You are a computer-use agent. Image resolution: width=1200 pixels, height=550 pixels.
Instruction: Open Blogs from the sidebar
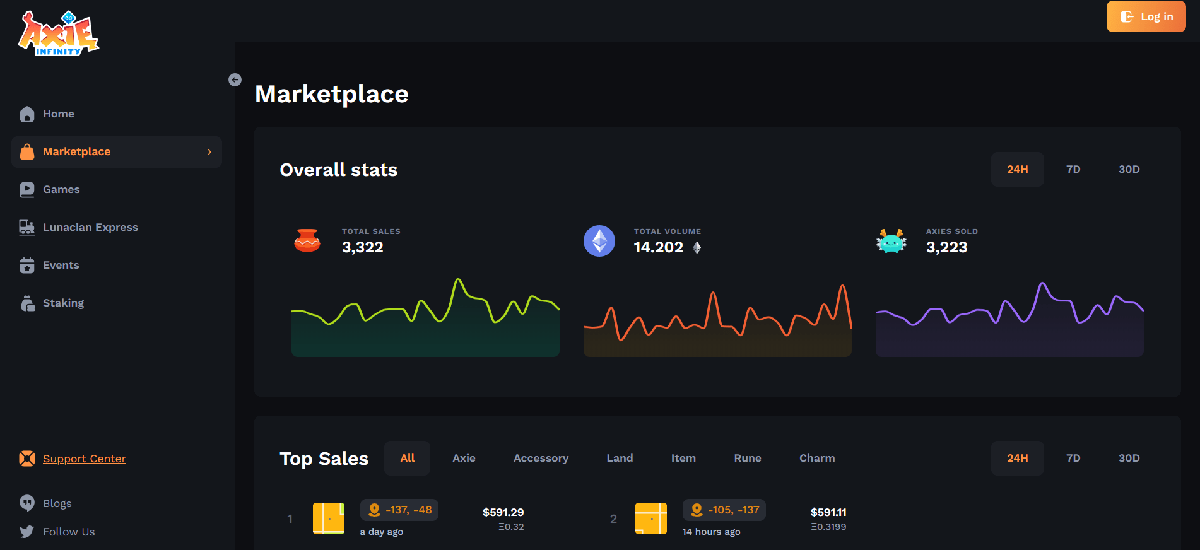(57, 504)
